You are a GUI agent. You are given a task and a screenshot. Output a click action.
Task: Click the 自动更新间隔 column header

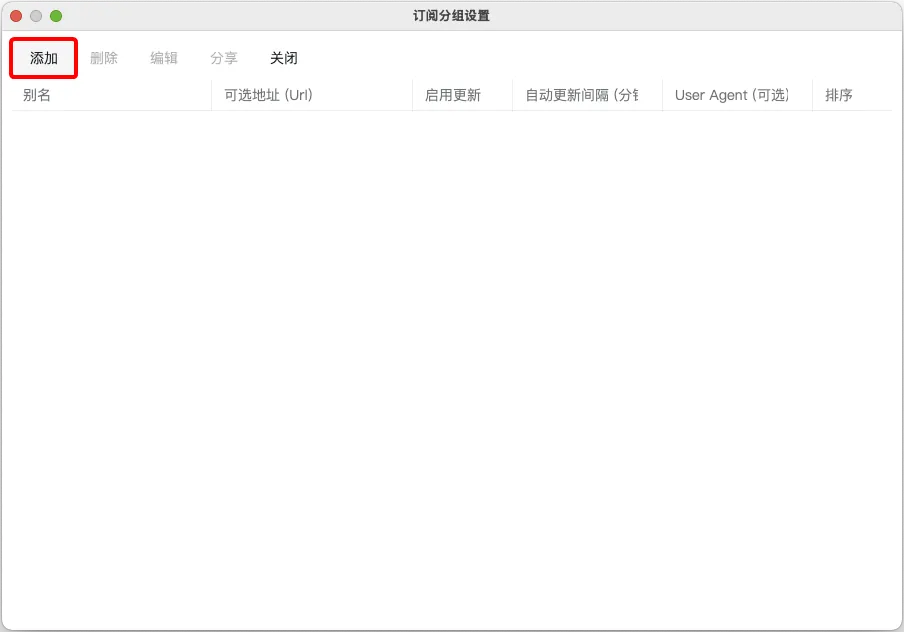(587, 95)
